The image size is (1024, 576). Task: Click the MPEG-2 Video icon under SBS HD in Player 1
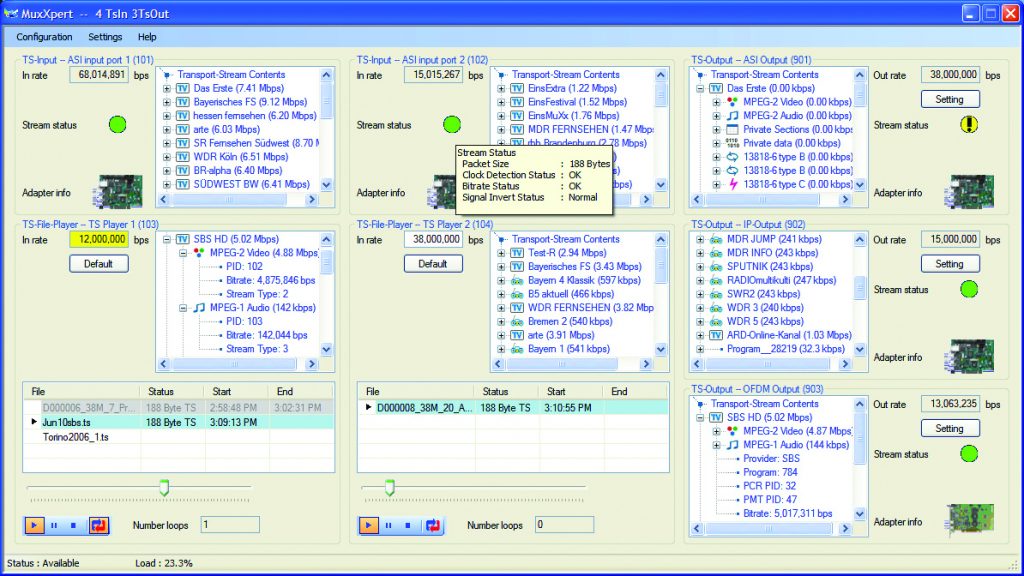199,253
